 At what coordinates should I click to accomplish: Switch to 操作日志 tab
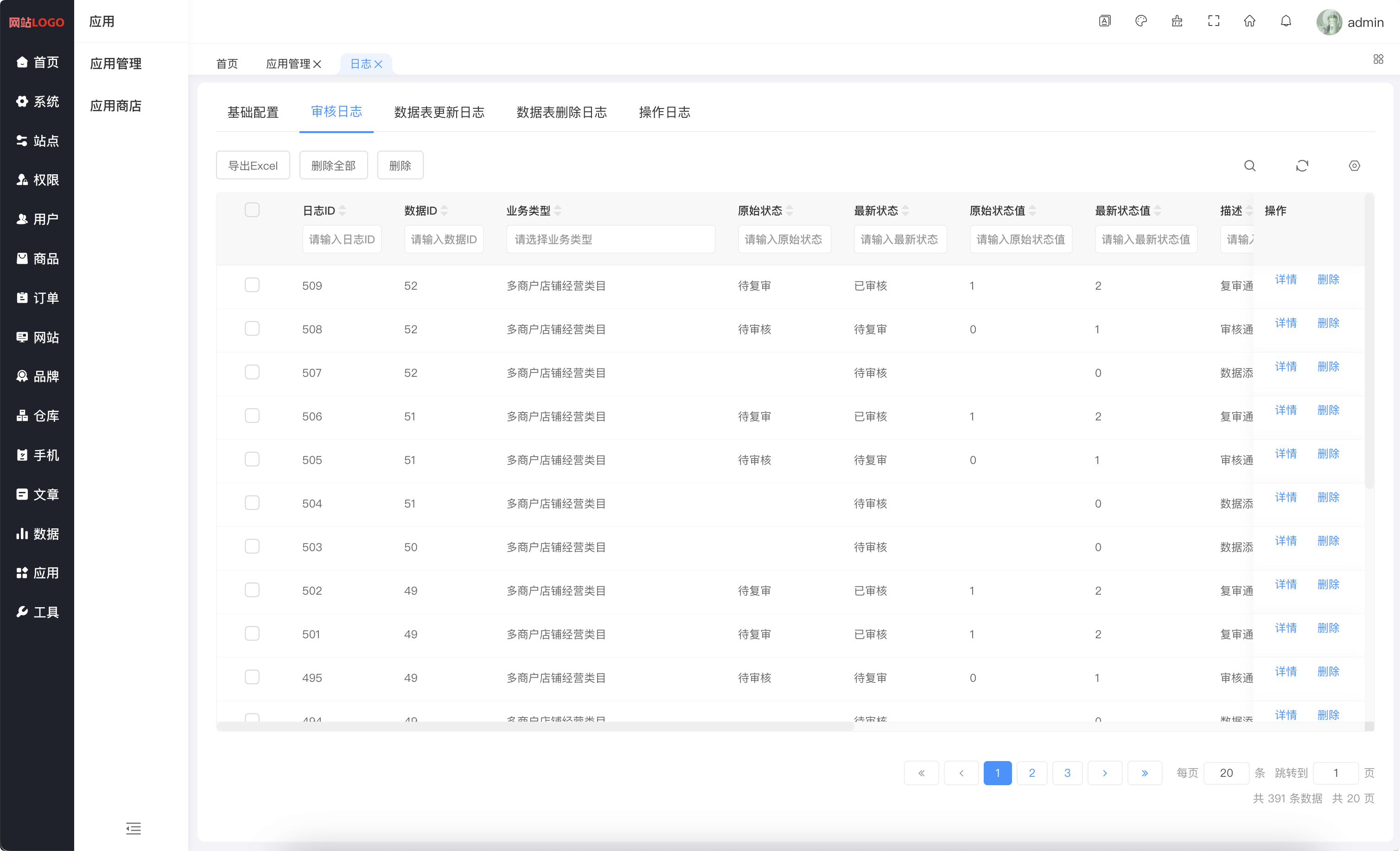click(x=664, y=113)
